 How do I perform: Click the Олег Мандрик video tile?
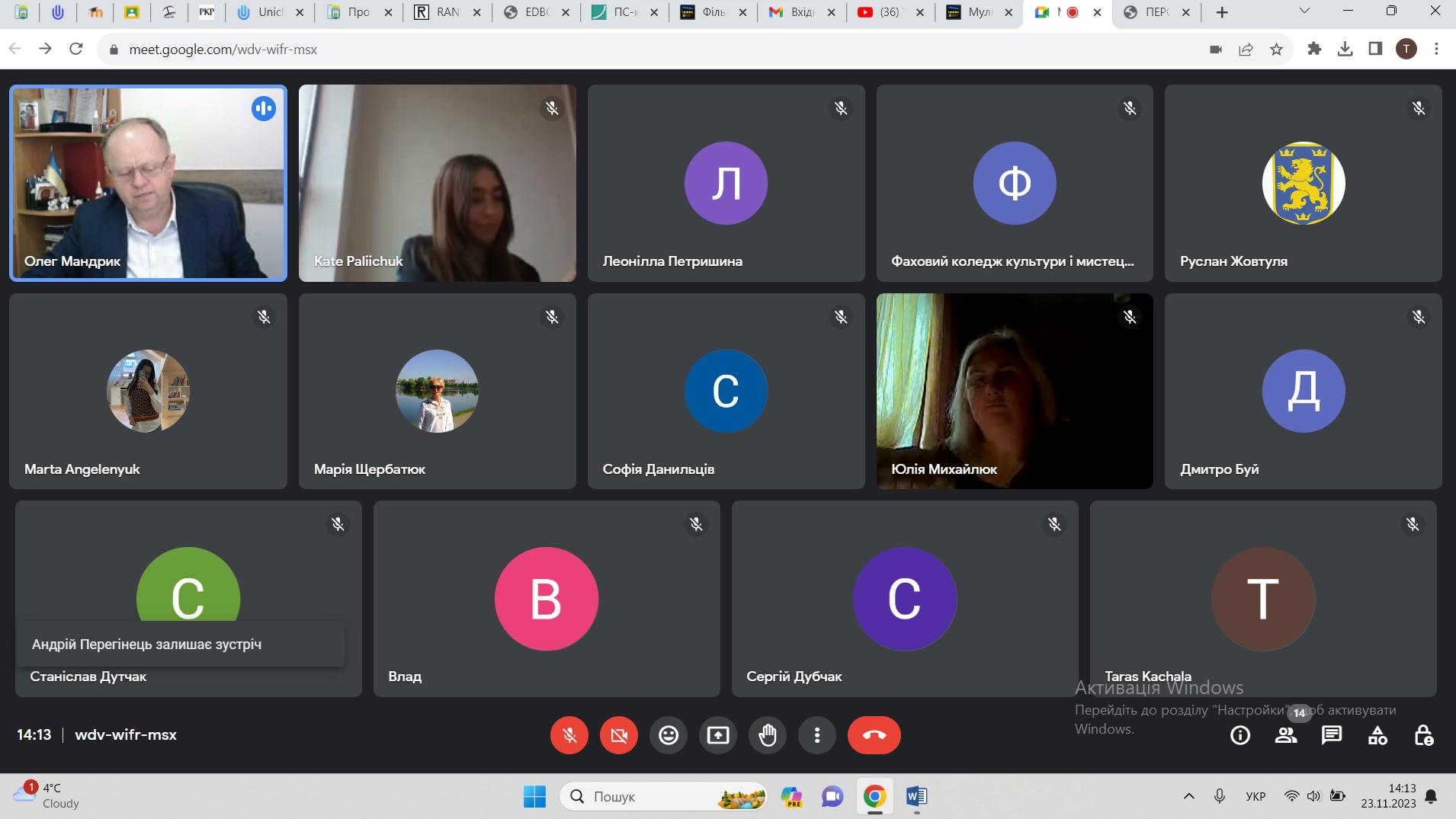(x=148, y=183)
